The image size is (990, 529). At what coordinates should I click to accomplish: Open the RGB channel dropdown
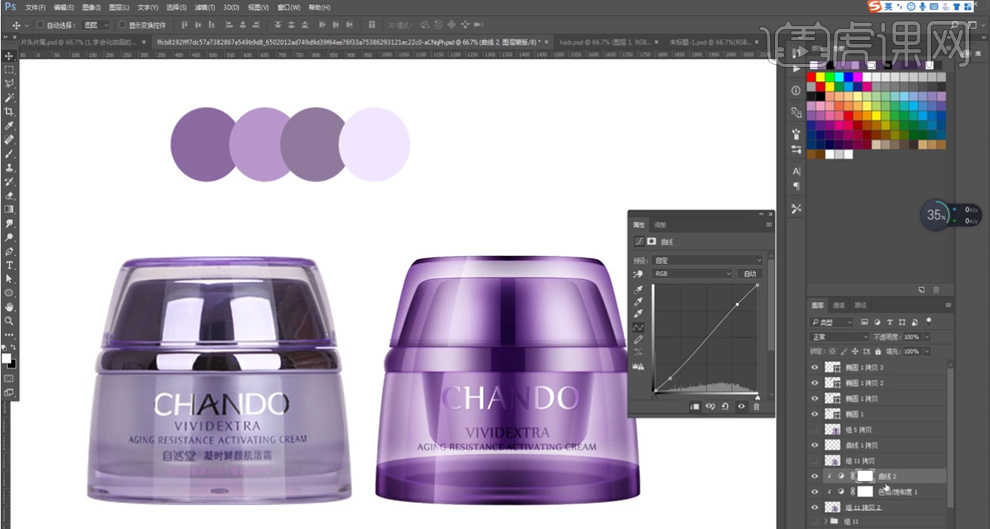click(693, 274)
